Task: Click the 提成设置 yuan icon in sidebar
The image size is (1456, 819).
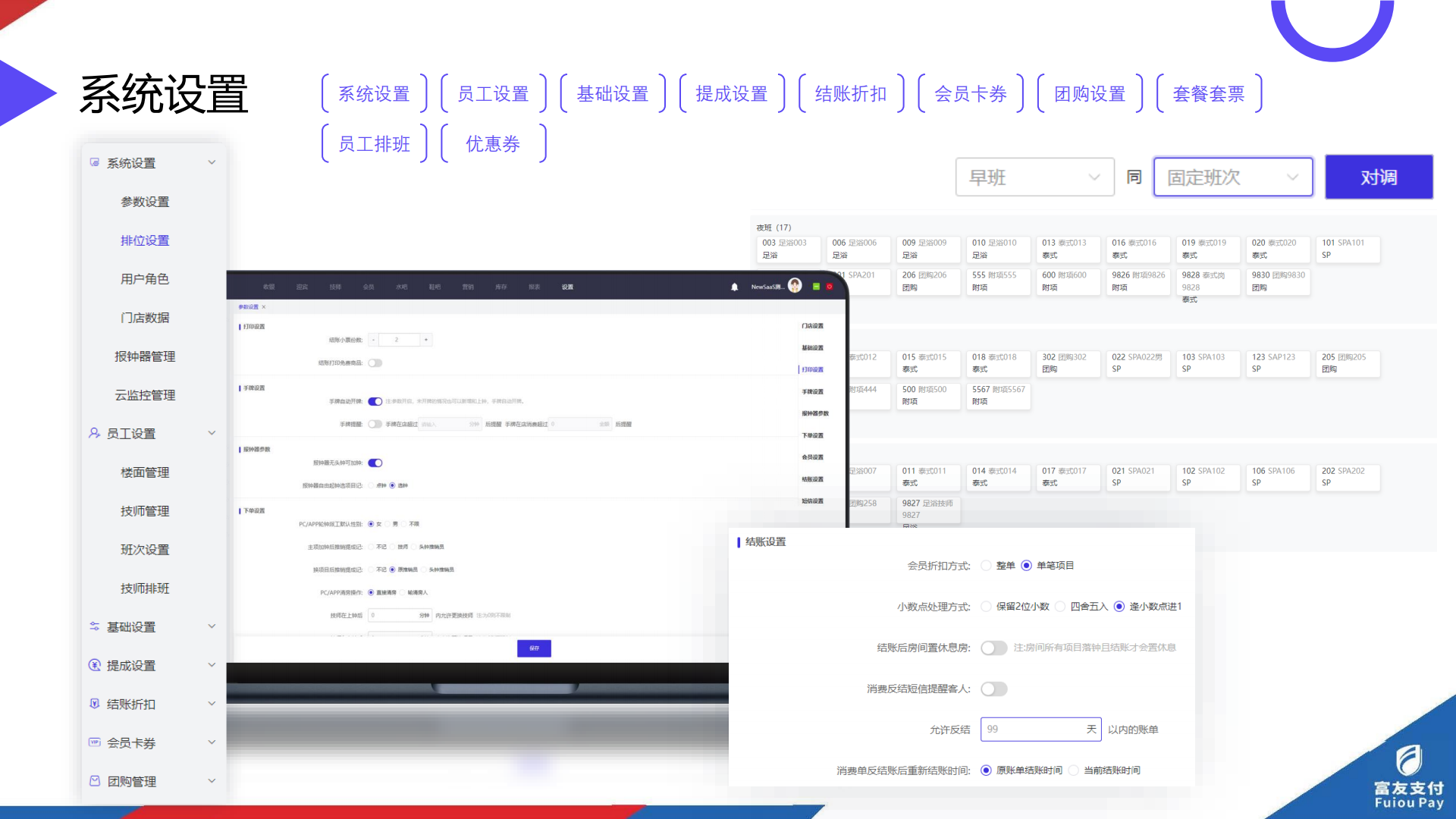Action: point(95,665)
